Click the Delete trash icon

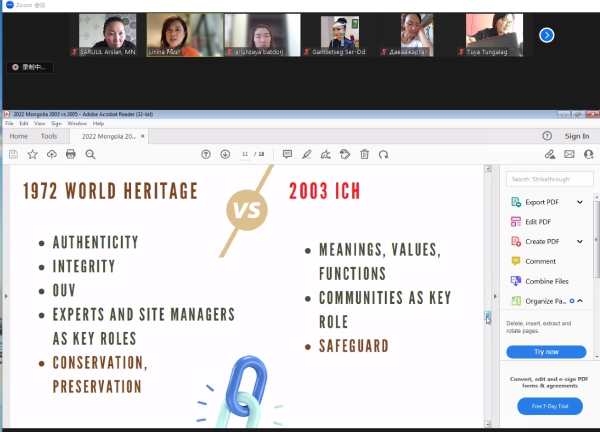365,154
